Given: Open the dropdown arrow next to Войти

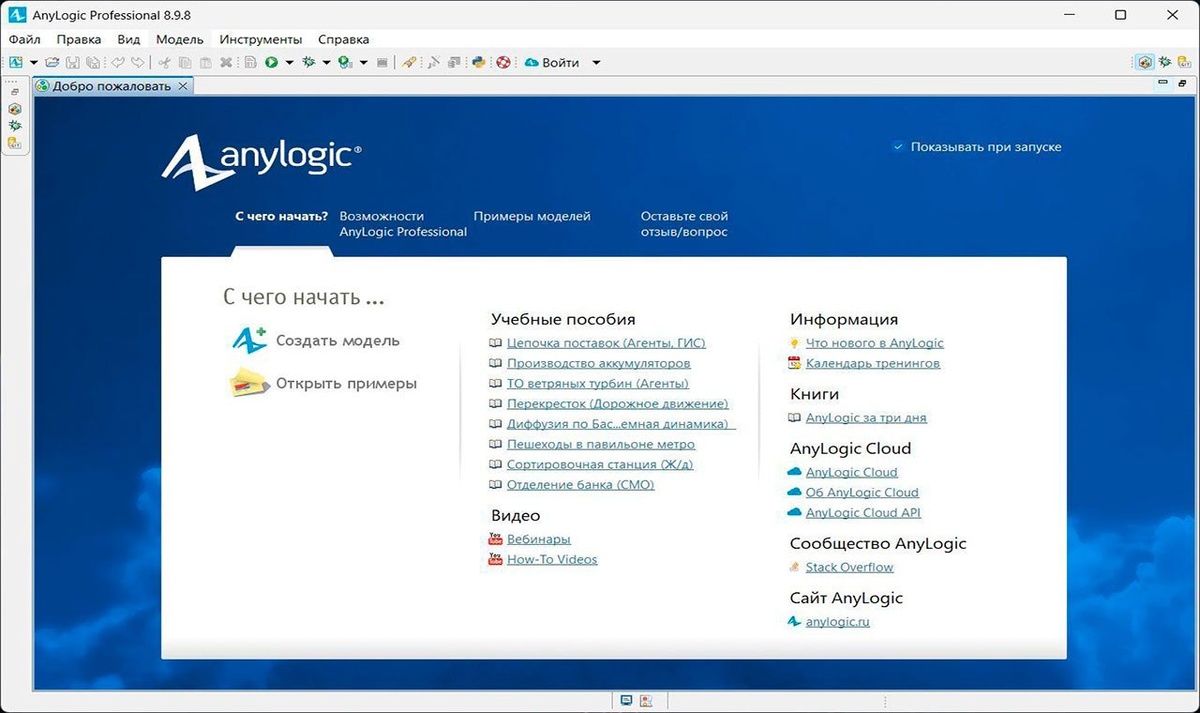Looking at the screenshot, I should [x=596, y=62].
